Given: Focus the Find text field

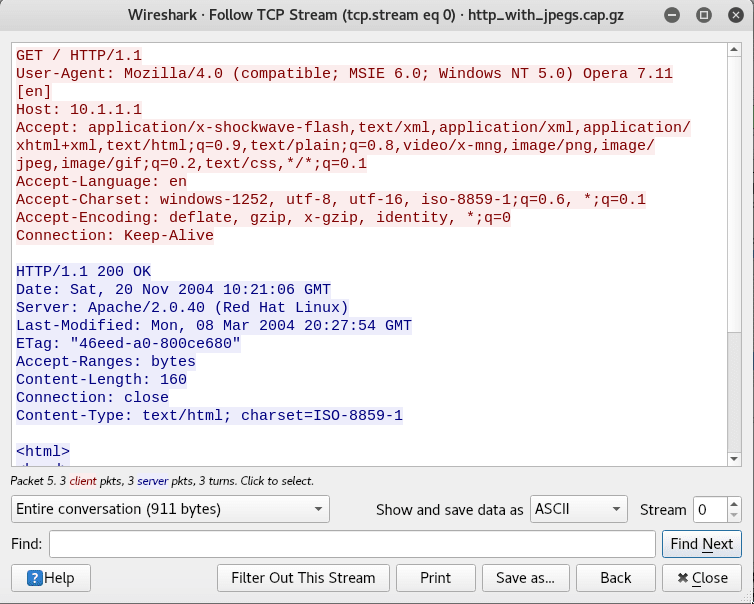Looking at the screenshot, I should (352, 544).
